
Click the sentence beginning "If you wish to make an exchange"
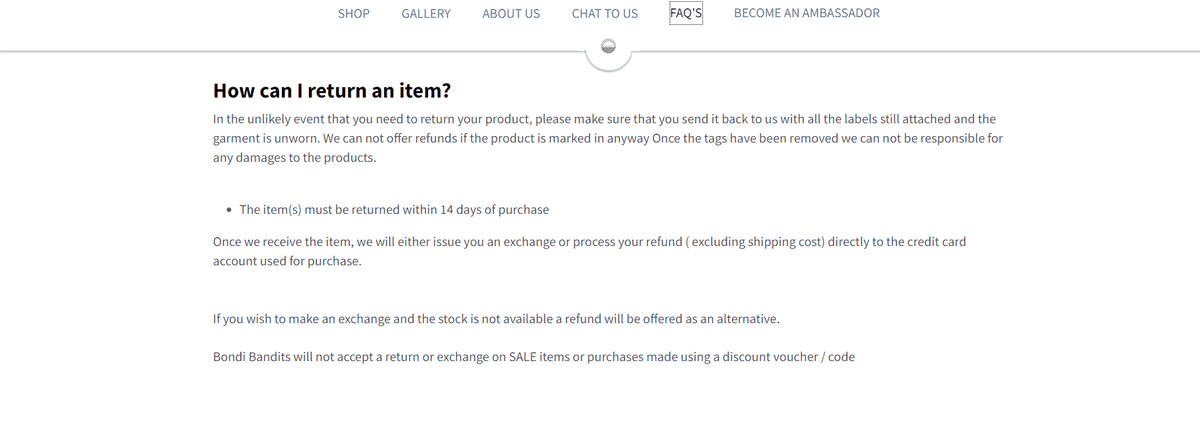(x=496, y=319)
